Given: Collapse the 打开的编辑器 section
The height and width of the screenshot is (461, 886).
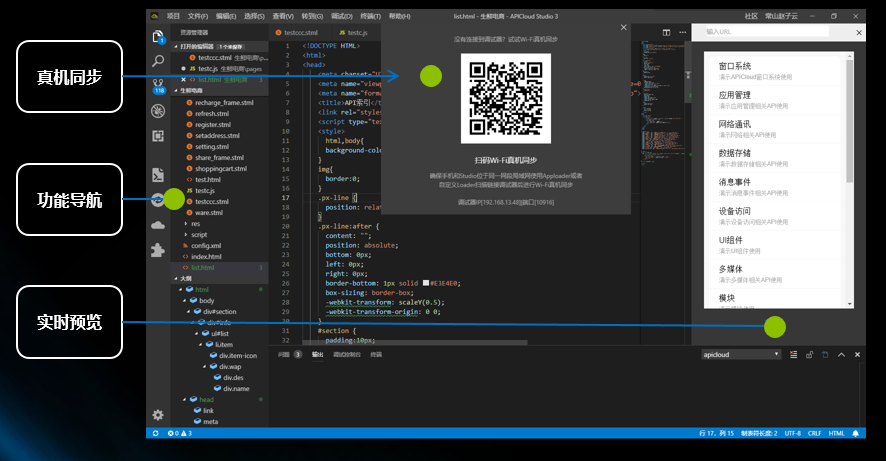Looking at the screenshot, I should pyautogui.click(x=176, y=46).
